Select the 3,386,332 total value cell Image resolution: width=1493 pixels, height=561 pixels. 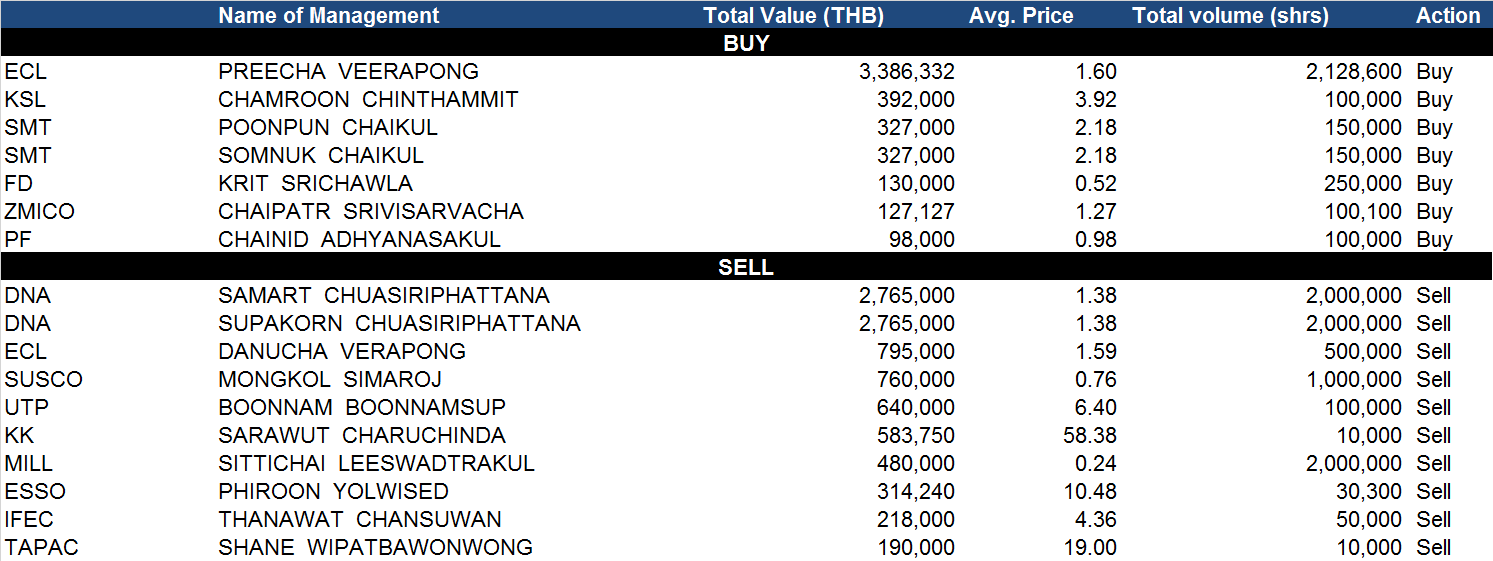[906, 71]
